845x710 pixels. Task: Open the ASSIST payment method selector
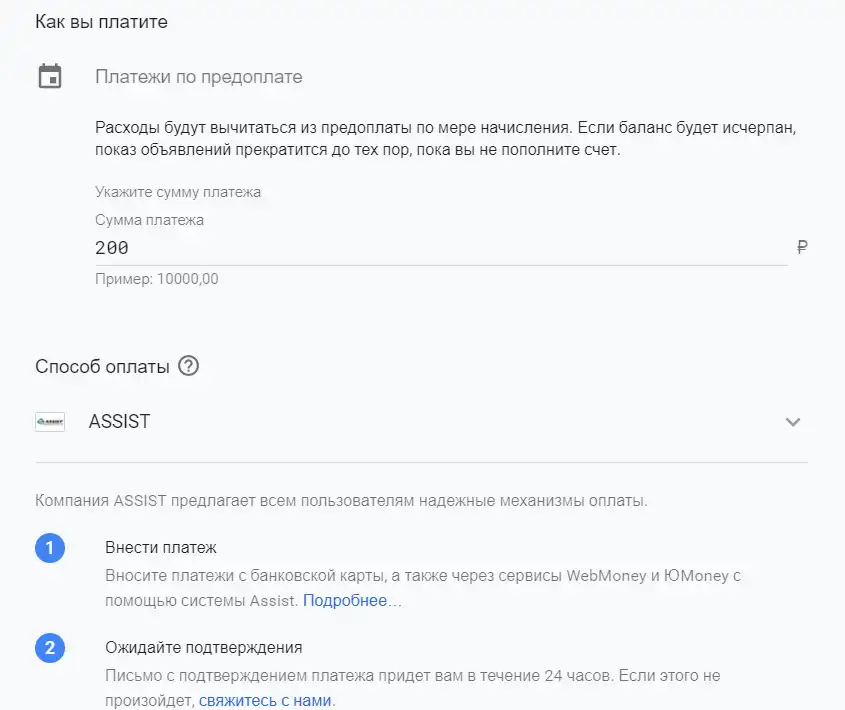[421, 422]
